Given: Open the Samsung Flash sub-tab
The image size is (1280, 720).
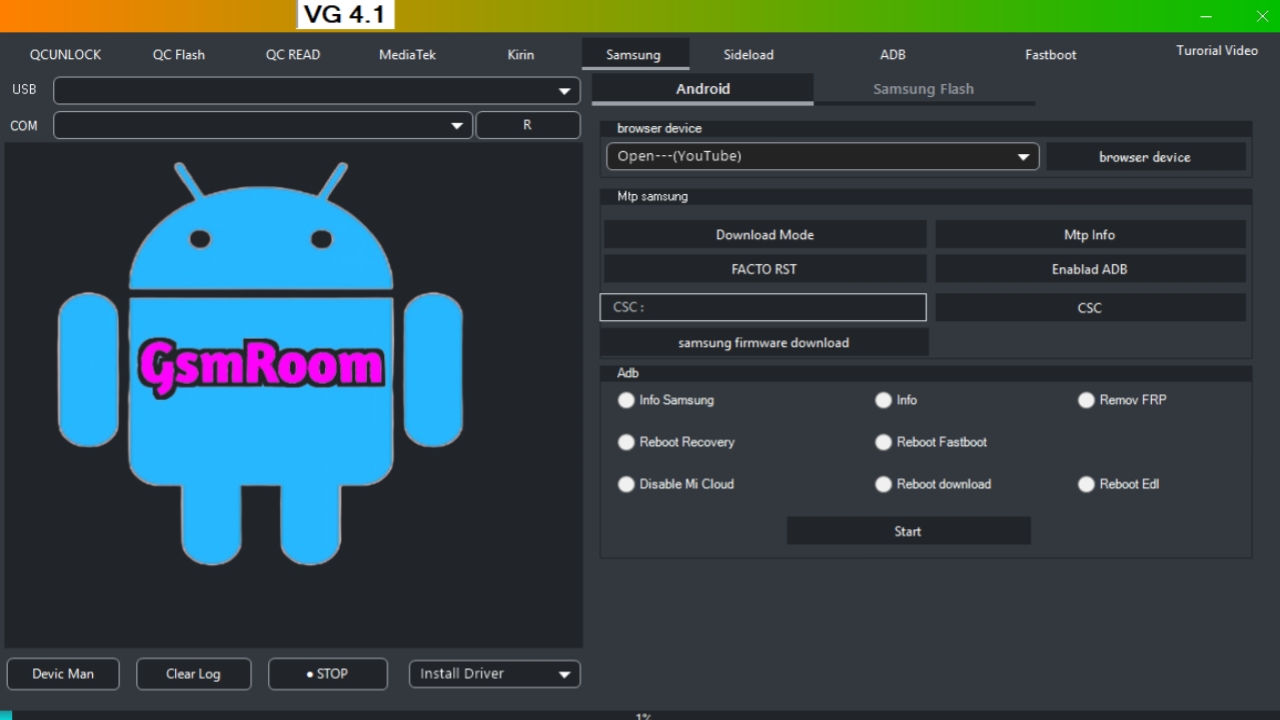Looking at the screenshot, I should 923,89.
